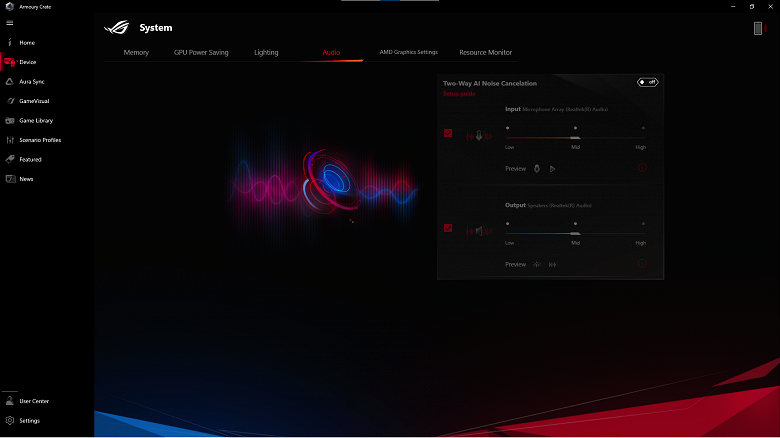
Task: Select the Audio tab
Action: pos(331,52)
